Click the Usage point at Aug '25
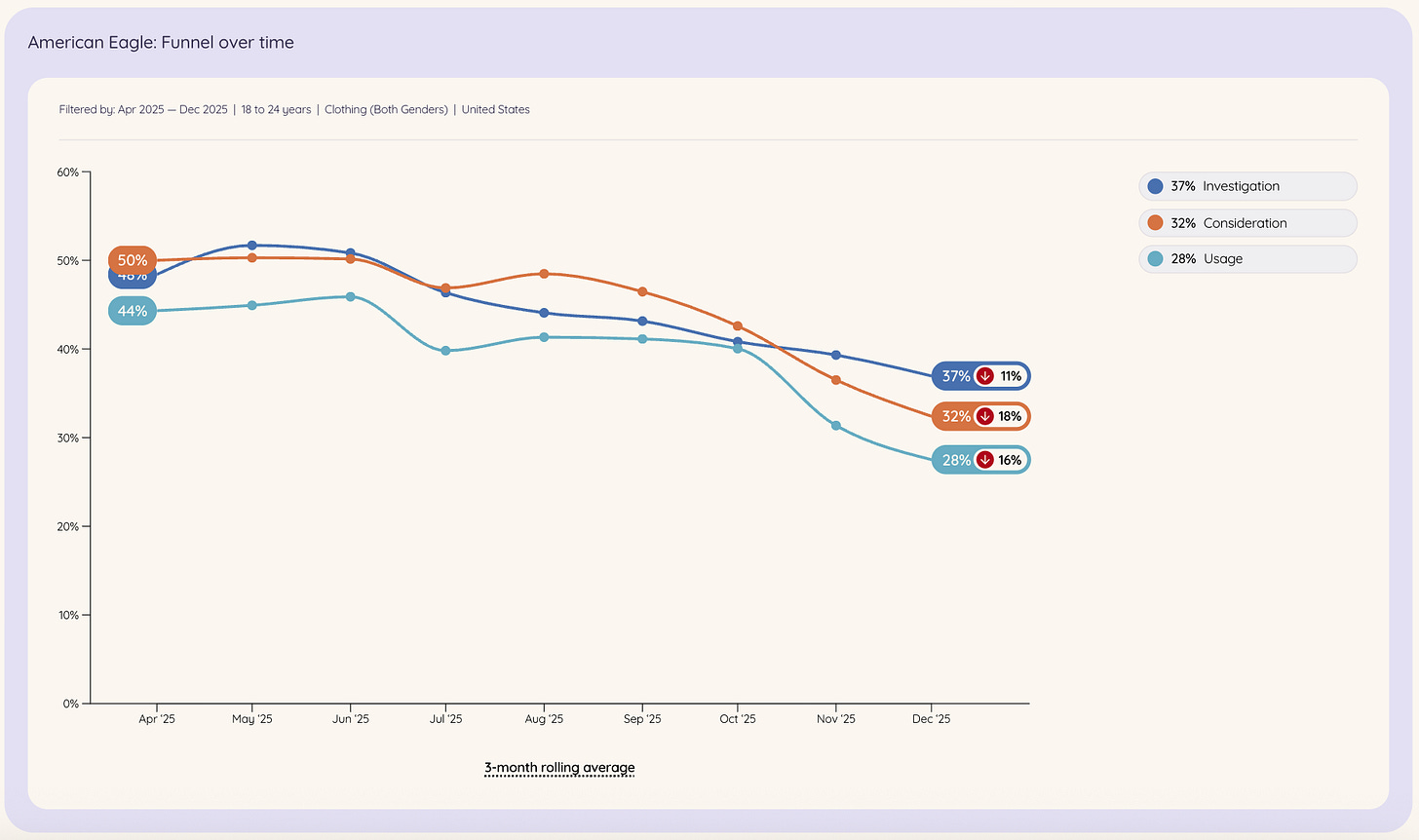 544,337
